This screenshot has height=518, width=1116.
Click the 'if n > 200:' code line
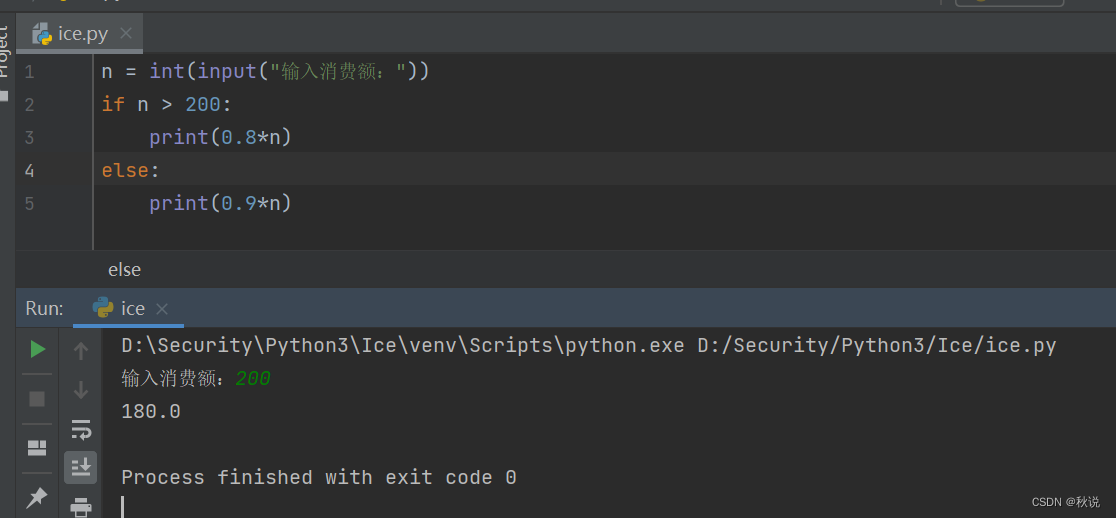(x=167, y=105)
